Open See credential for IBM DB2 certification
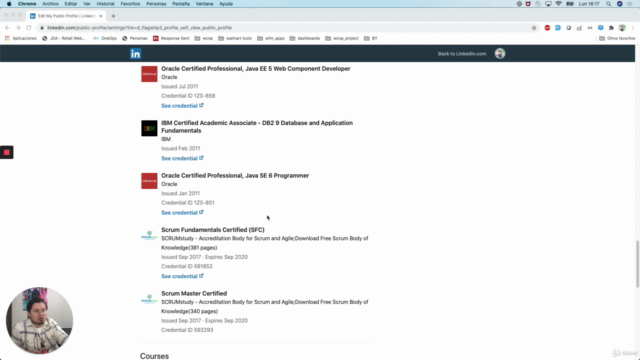This screenshot has height=360, width=640. (182, 158)
